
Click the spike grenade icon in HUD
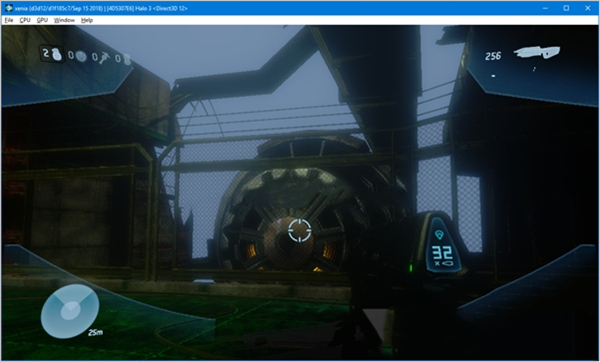click(104, 58)
